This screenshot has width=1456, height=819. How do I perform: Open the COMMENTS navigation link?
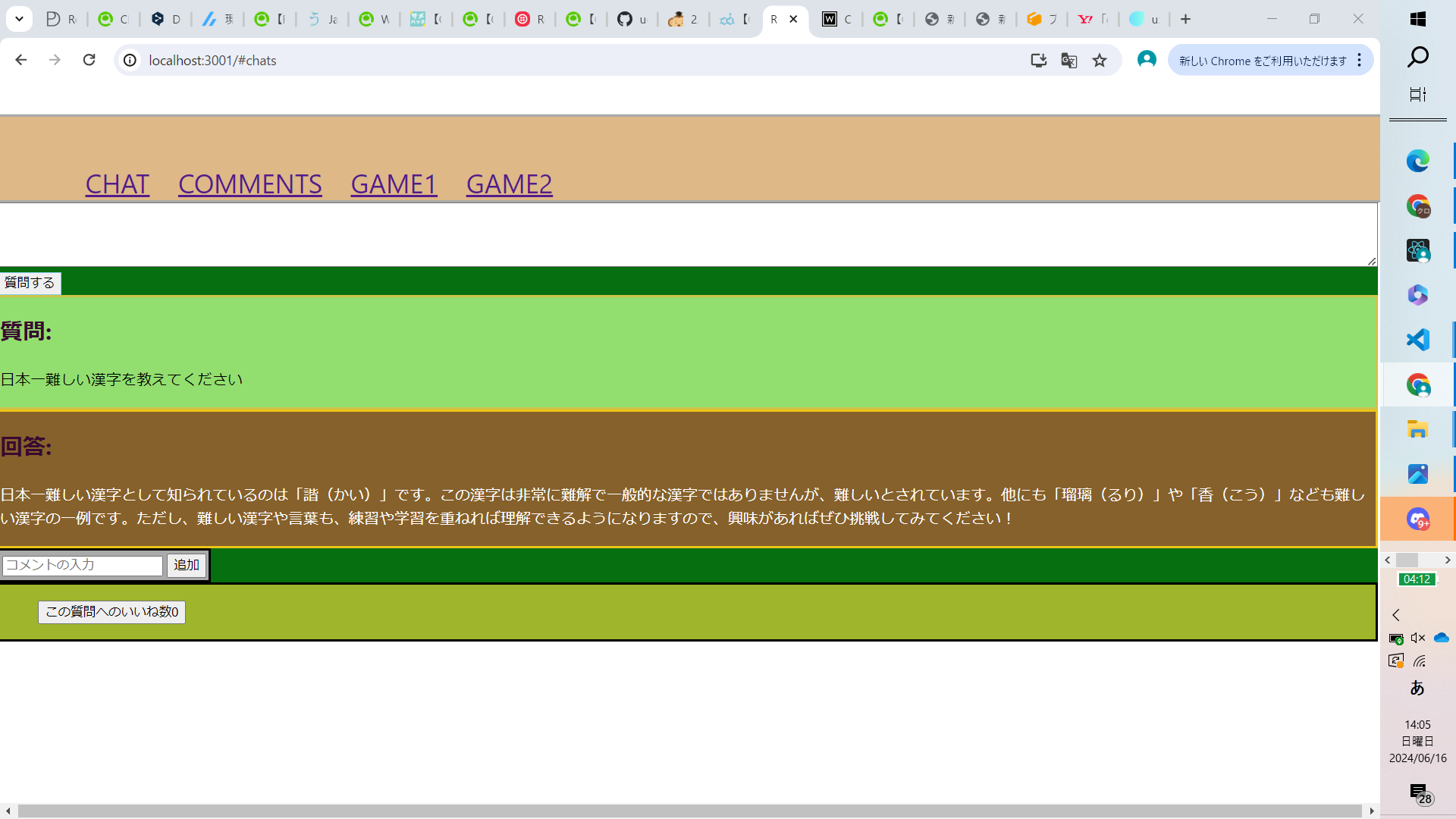[249, 184]
